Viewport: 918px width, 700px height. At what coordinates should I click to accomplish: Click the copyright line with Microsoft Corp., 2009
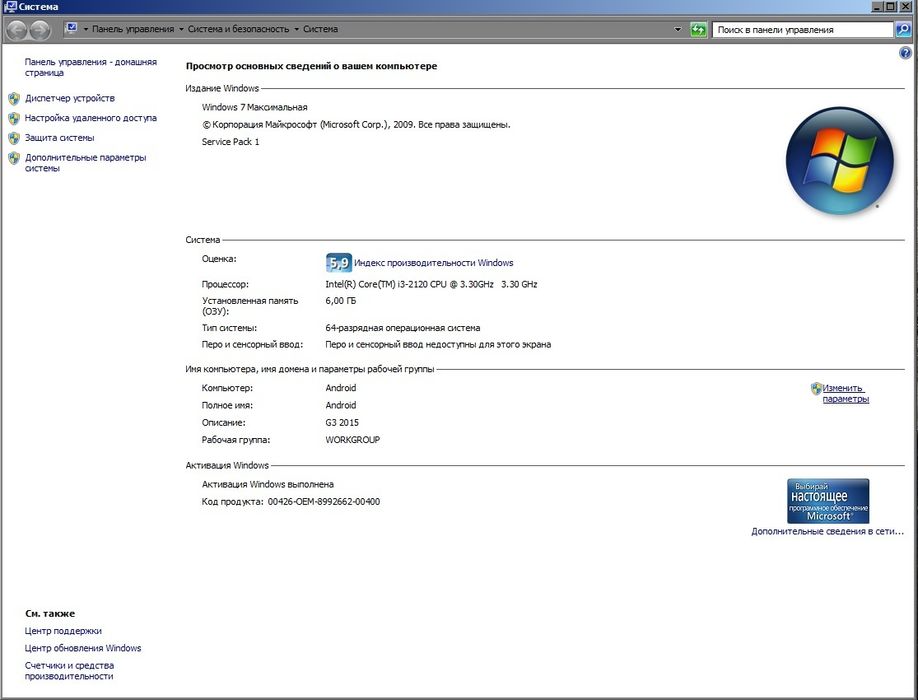[x=356, y=125]
